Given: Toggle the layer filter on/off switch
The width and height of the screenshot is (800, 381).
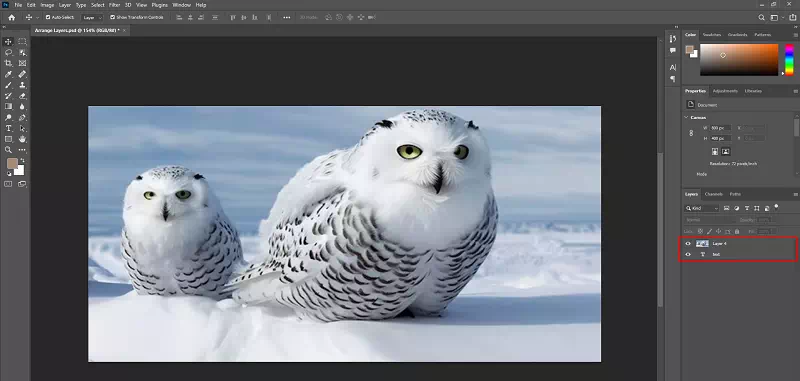Looking at the screenshot, I should pos(777,207).
